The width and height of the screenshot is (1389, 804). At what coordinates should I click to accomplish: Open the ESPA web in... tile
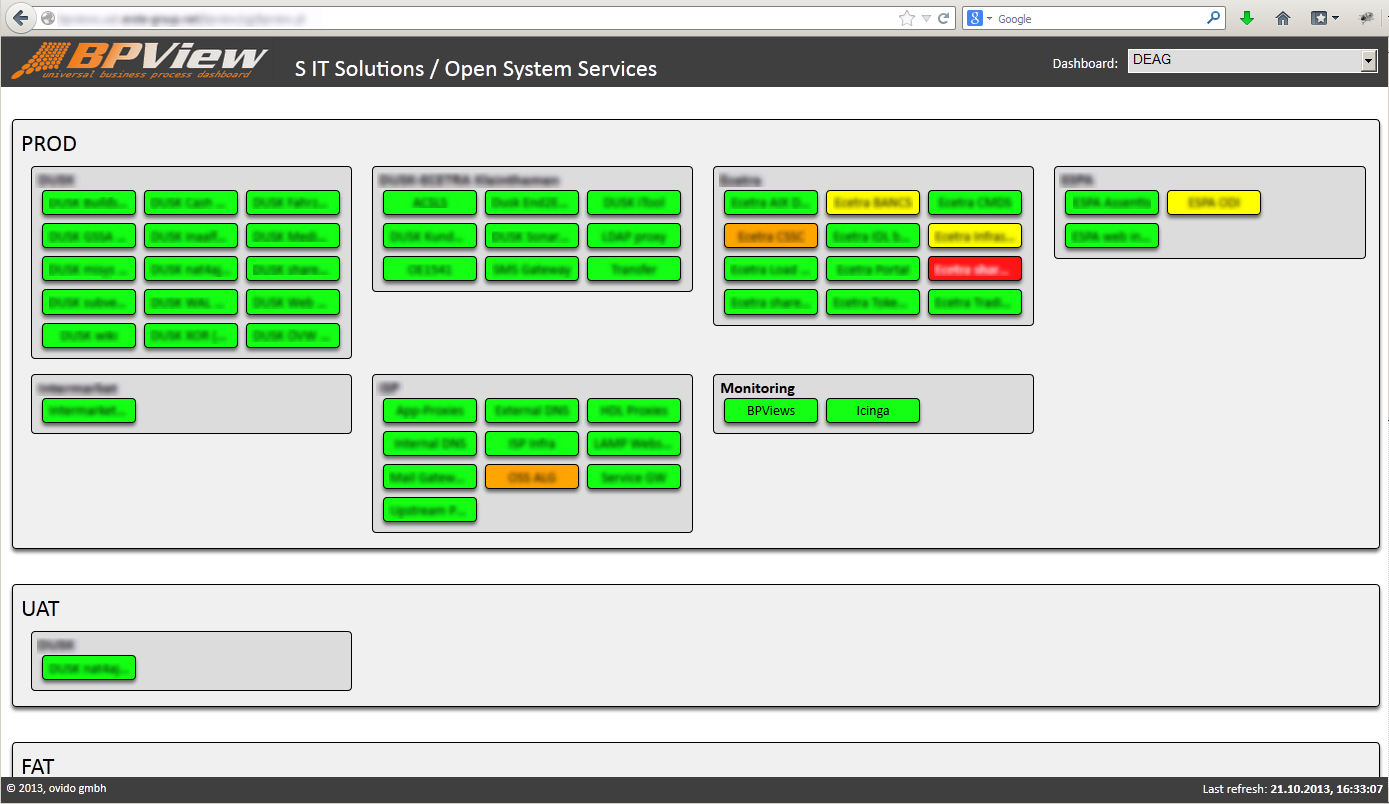point(1112,236)
